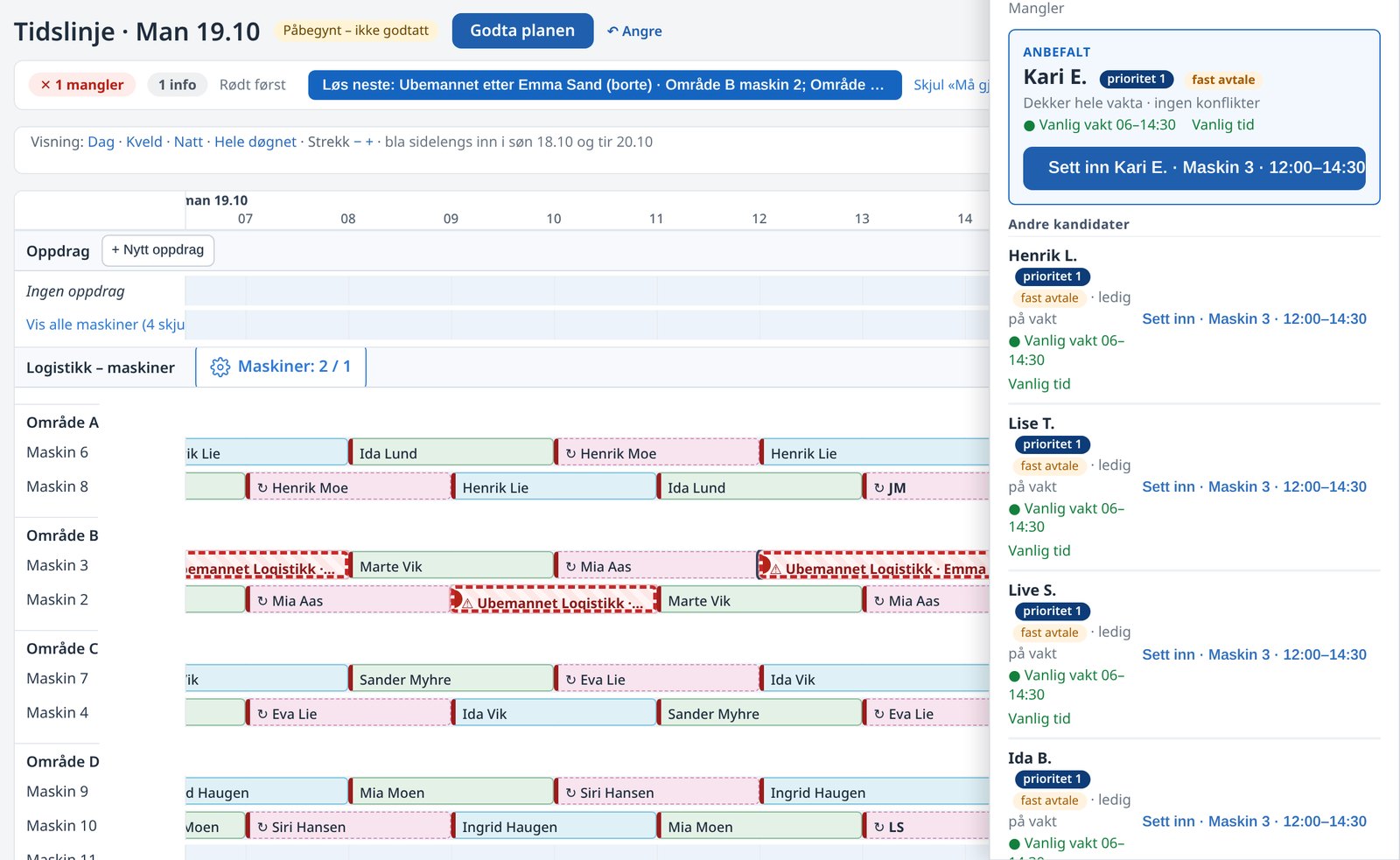Select Siri Hansen shift on Maskin 9
The image size is (1400, 860).
pos(656,792)
